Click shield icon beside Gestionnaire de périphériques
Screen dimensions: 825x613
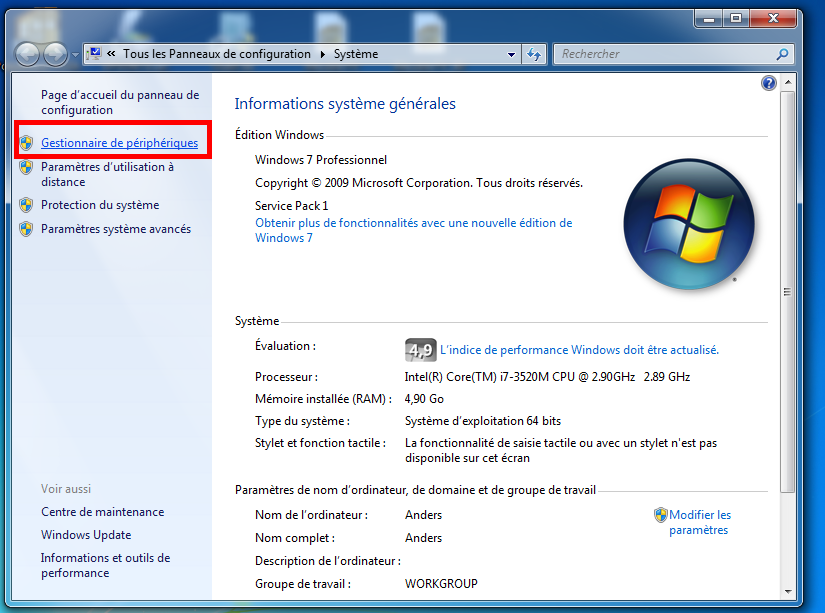[x=26, y=143]
